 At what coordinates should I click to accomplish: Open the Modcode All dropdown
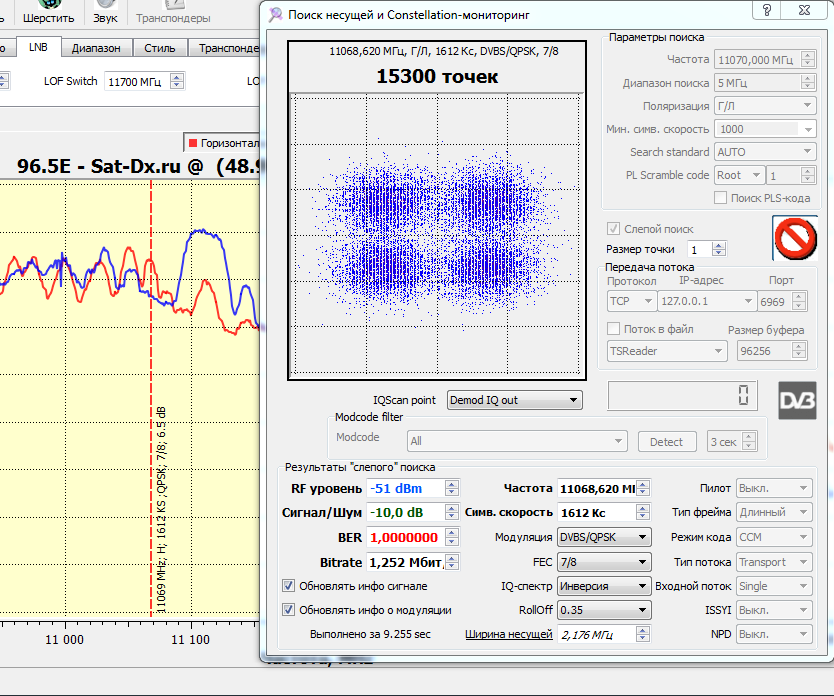pos(517,441)
